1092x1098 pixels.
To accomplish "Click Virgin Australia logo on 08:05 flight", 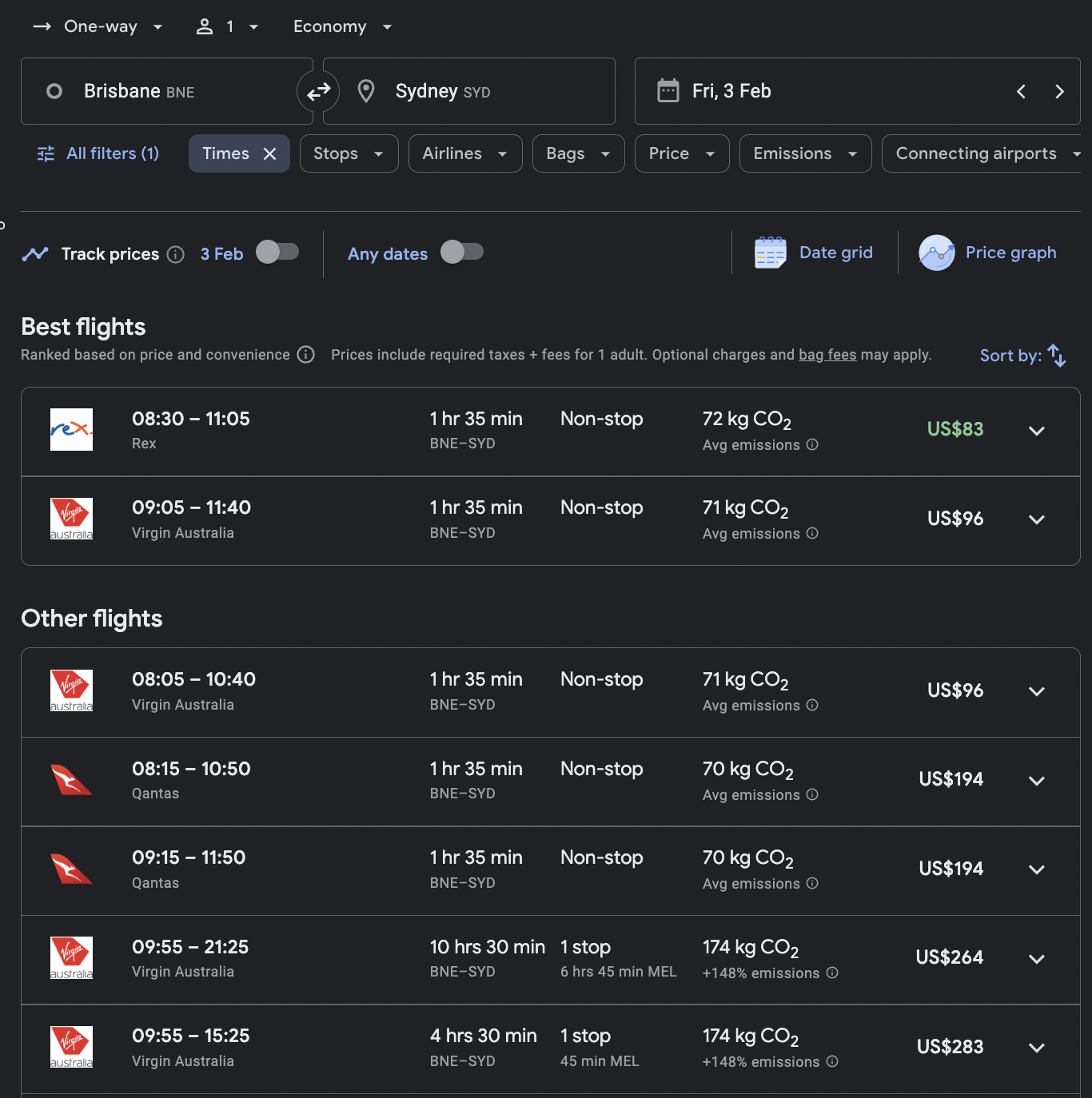I will pyautogui.click(x=71, y=690).
